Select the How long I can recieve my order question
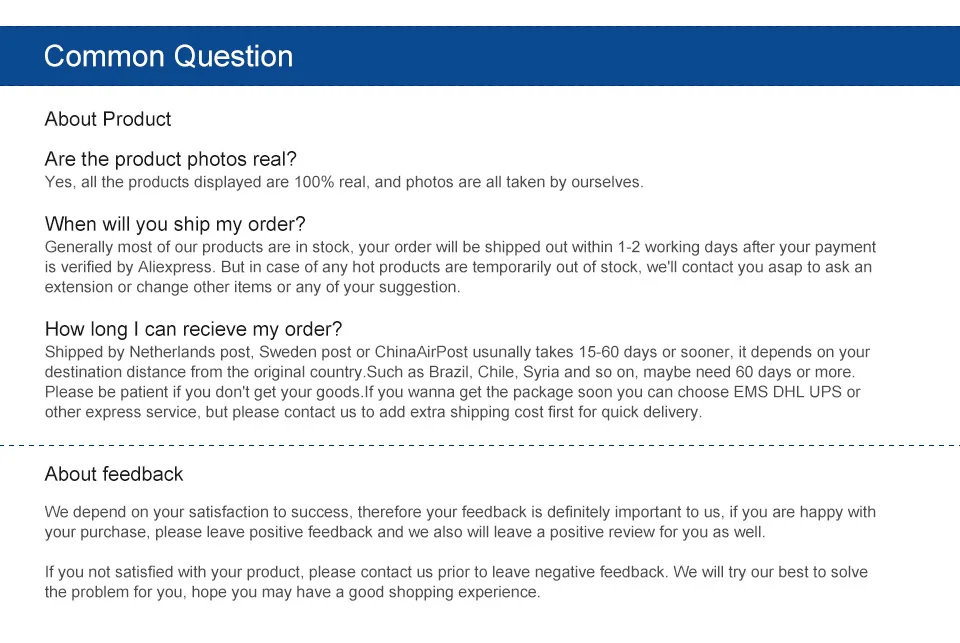Image resolution: width=960 pixels, height=643 pixels. pyautogui.click(x=193, y=329)
